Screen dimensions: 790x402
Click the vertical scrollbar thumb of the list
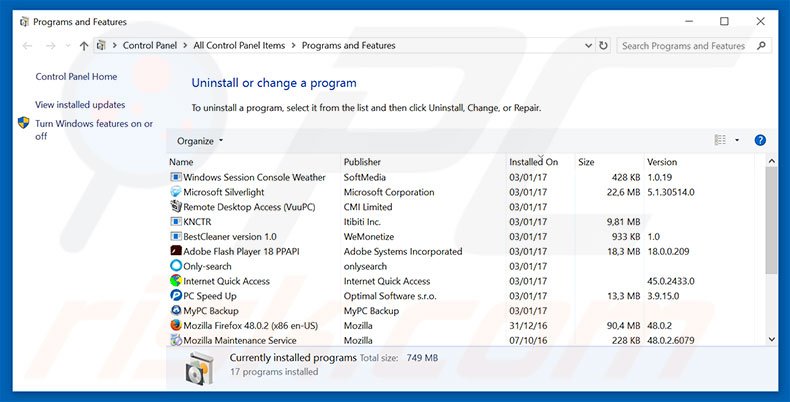point(771,220)
